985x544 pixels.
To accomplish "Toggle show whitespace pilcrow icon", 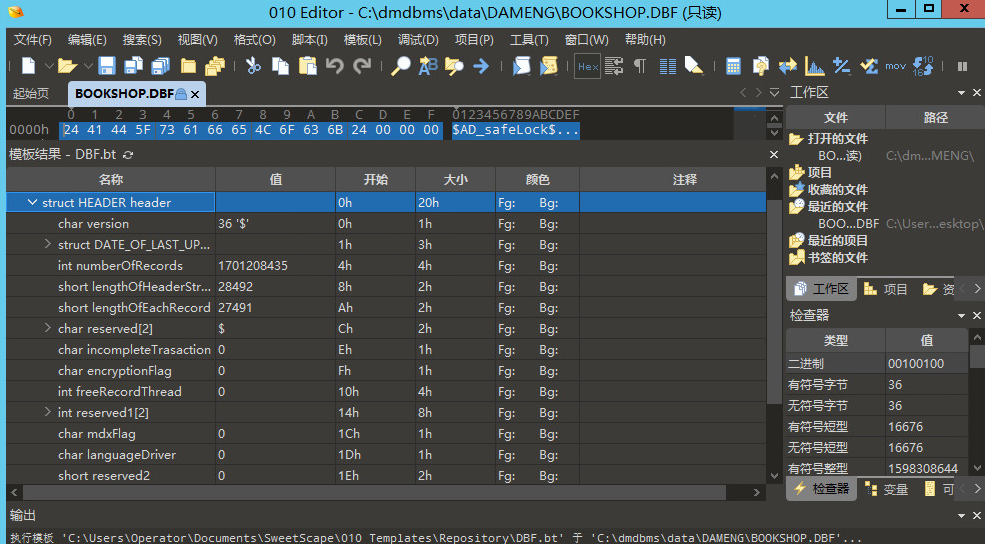I will pyautogui.click(x=640, y=65).
